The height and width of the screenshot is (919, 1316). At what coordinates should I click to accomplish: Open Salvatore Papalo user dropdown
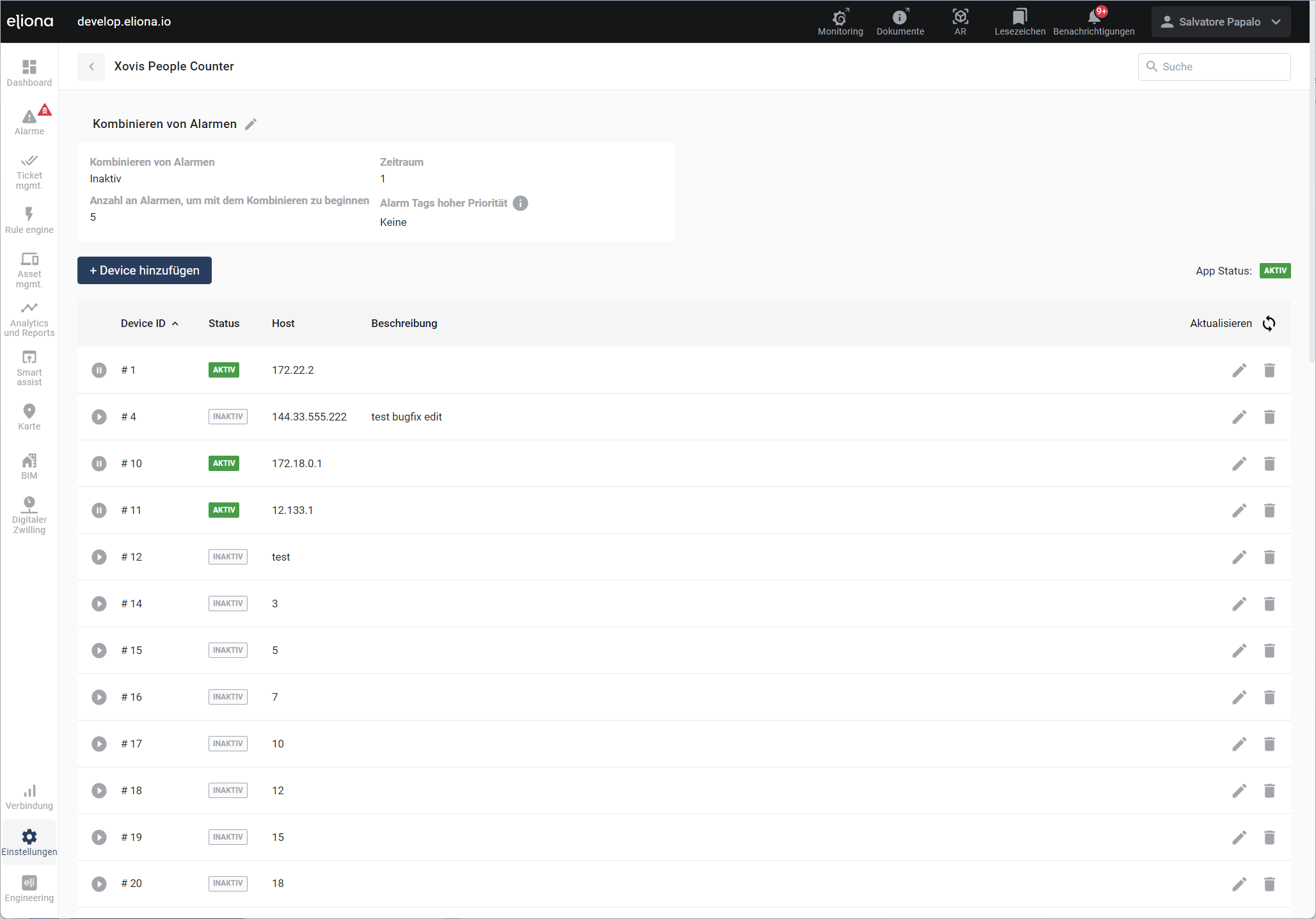pos(1221,22)
